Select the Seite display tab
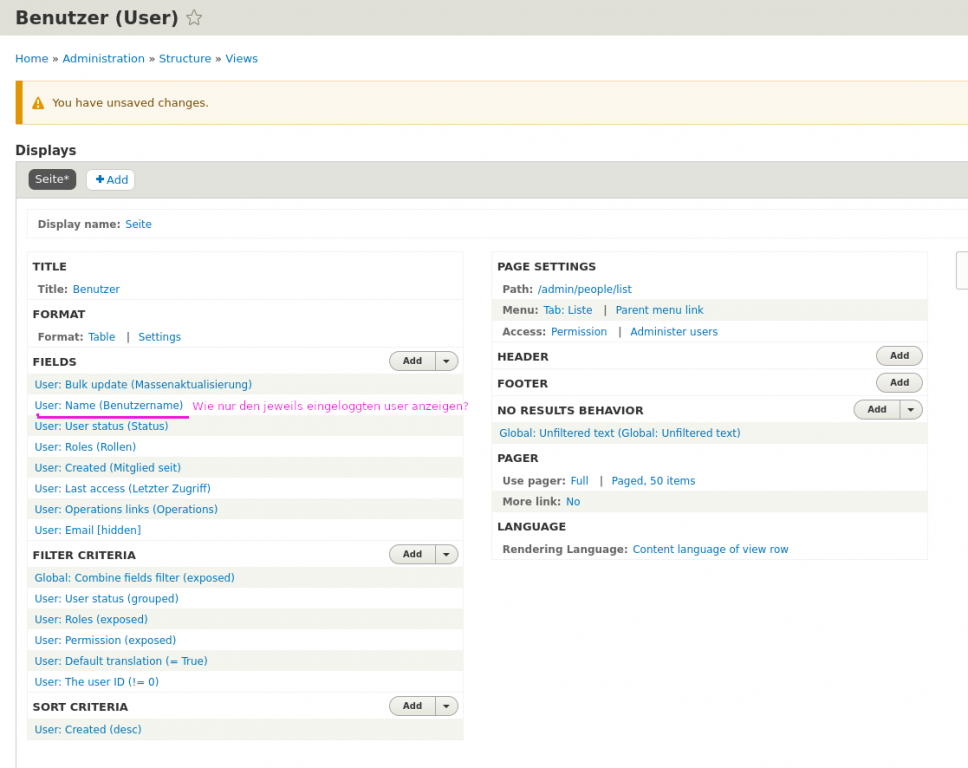The height and width of the screenshot is (768, 968). (x=52, y=179)
